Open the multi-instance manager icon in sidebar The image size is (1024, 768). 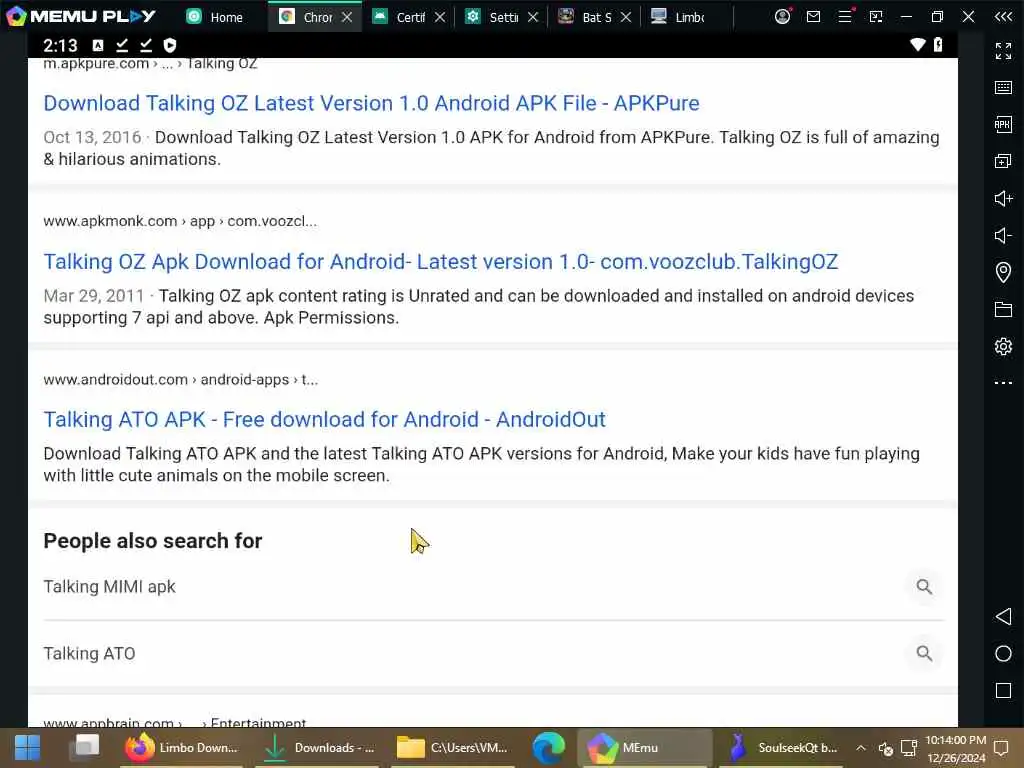coord(1003,161)
